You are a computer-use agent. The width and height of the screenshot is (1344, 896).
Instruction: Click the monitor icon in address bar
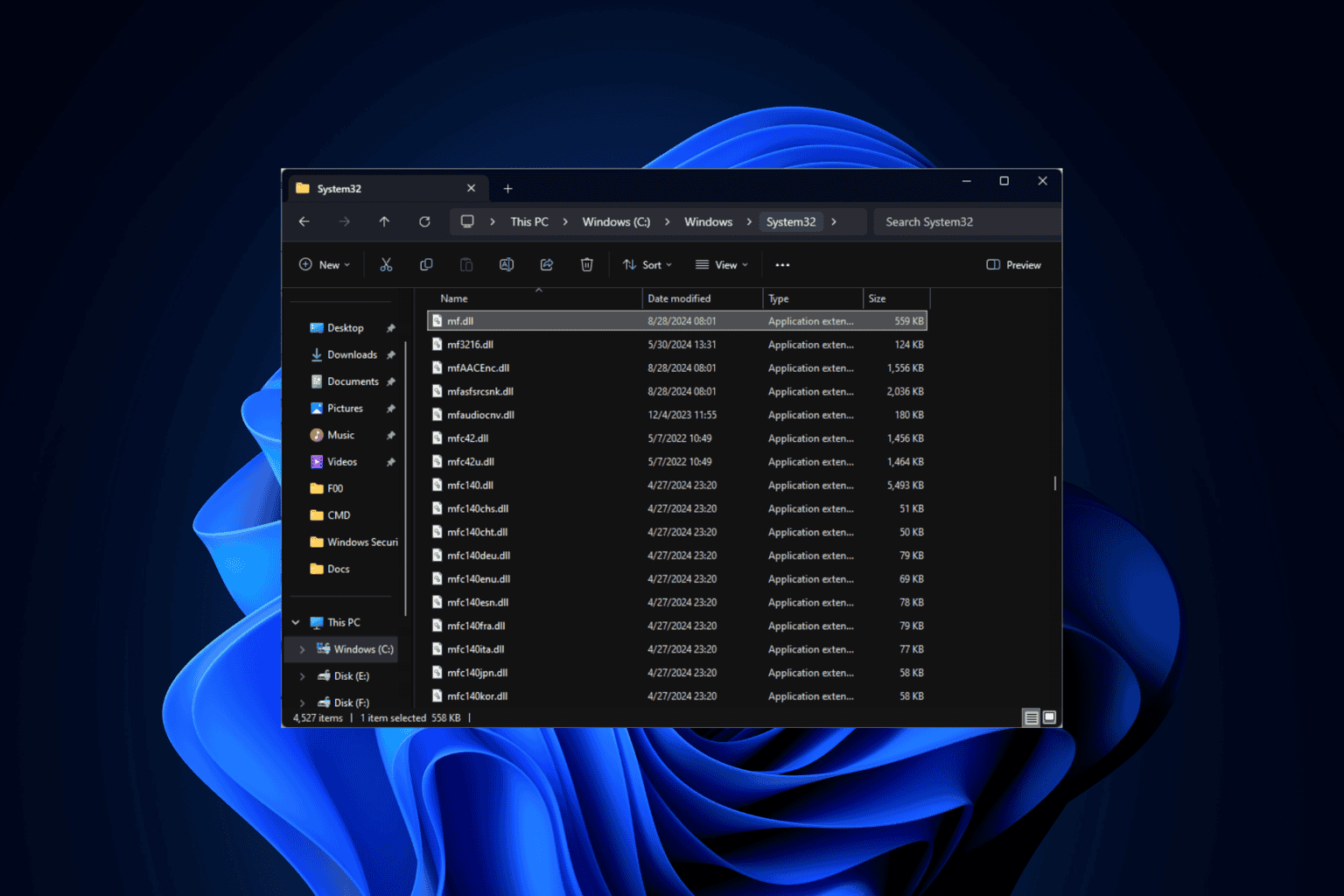tap(467, 222)
